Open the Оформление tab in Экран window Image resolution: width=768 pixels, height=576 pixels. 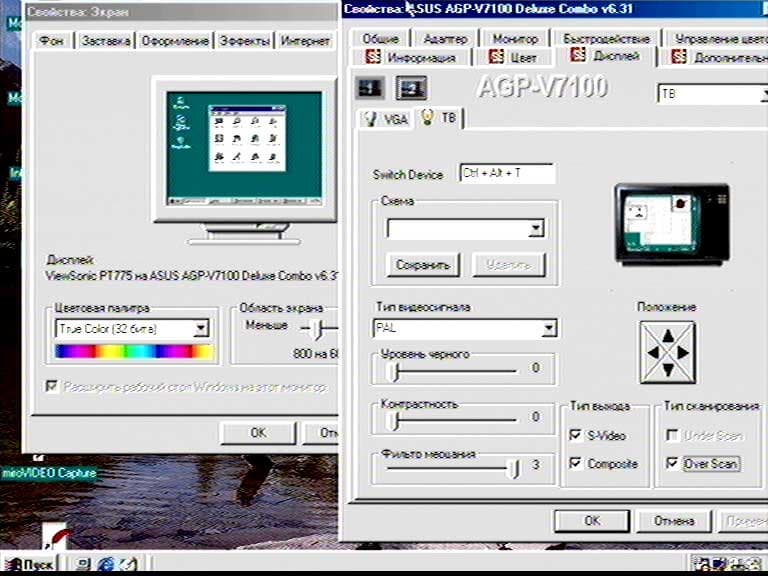175,41
